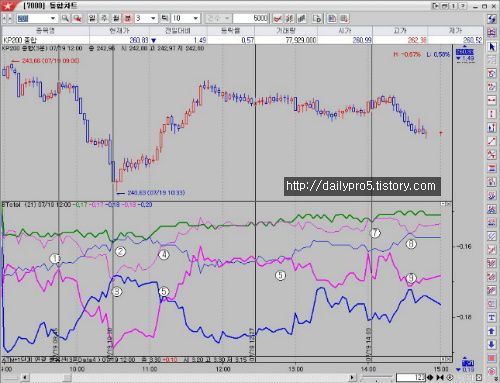500x383 pixels.
Task: Click the blue save-layout toolbar icon
Action: 332,18
